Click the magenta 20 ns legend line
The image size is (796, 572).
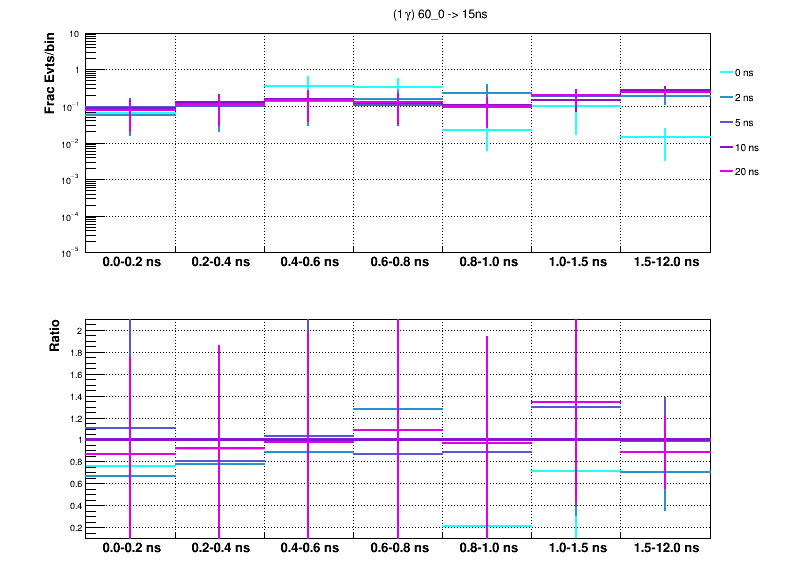click(x=725, y=171)
